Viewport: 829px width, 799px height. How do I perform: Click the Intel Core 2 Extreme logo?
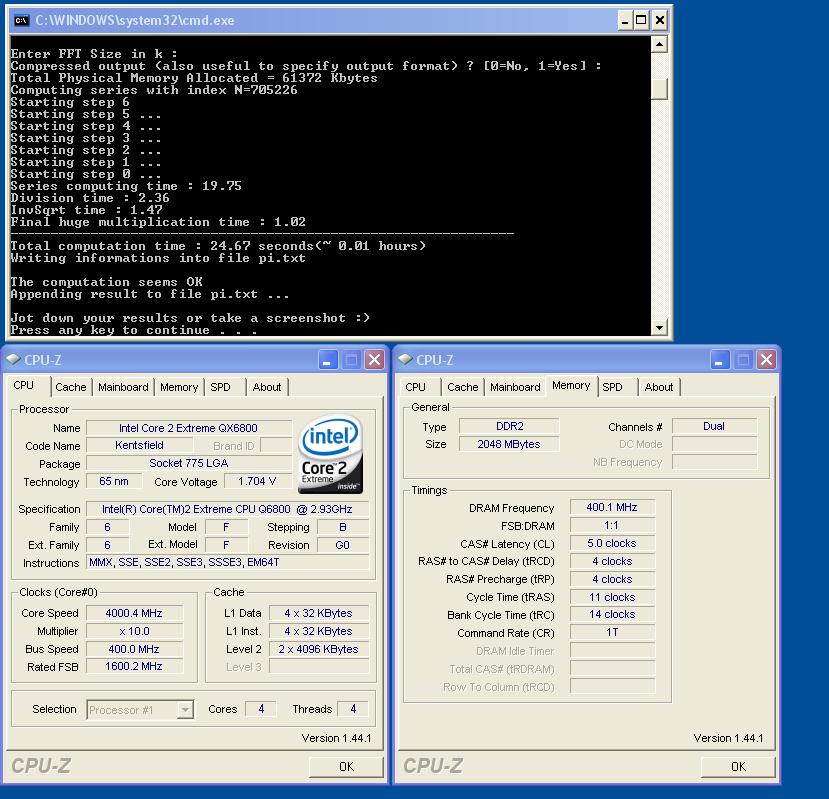pos(331,453)
